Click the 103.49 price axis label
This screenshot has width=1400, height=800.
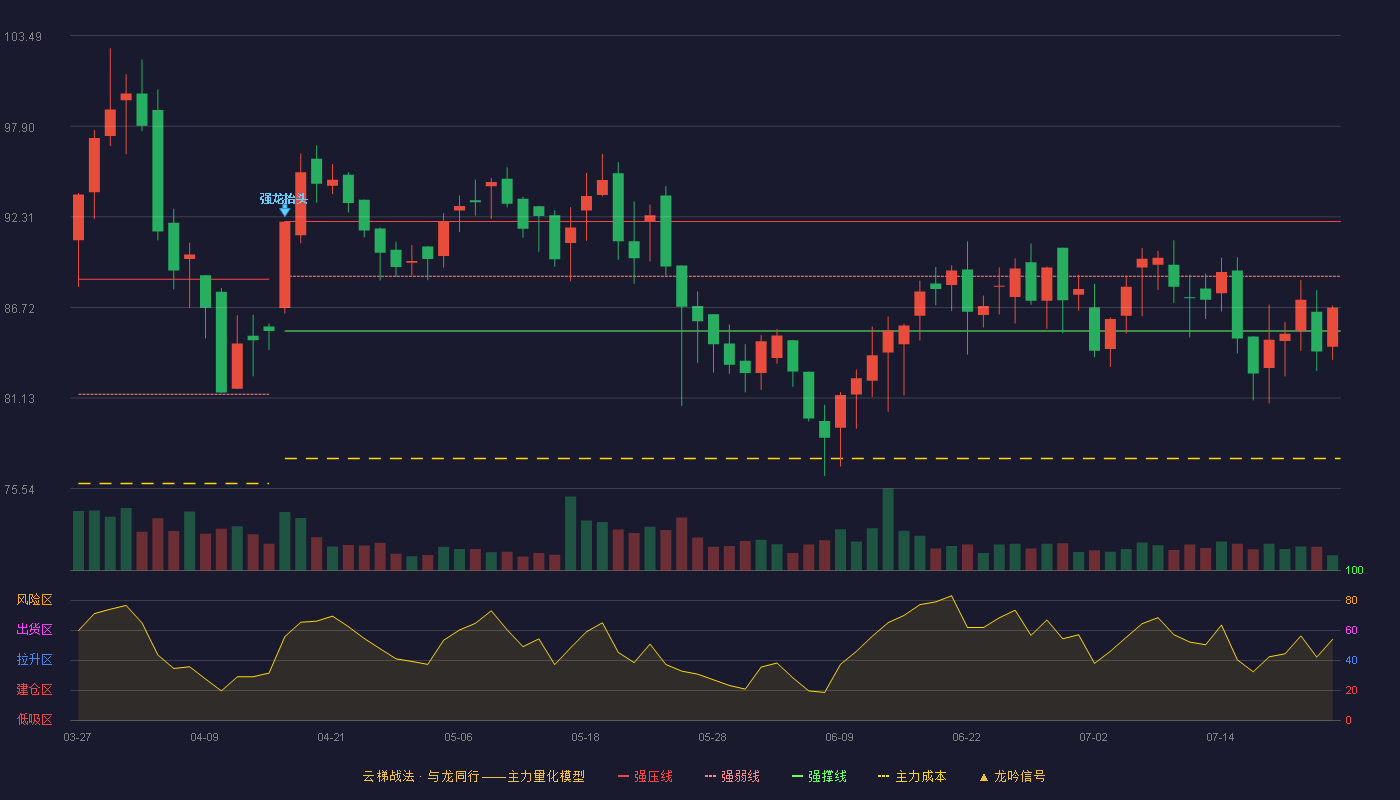tap(22, 37)
